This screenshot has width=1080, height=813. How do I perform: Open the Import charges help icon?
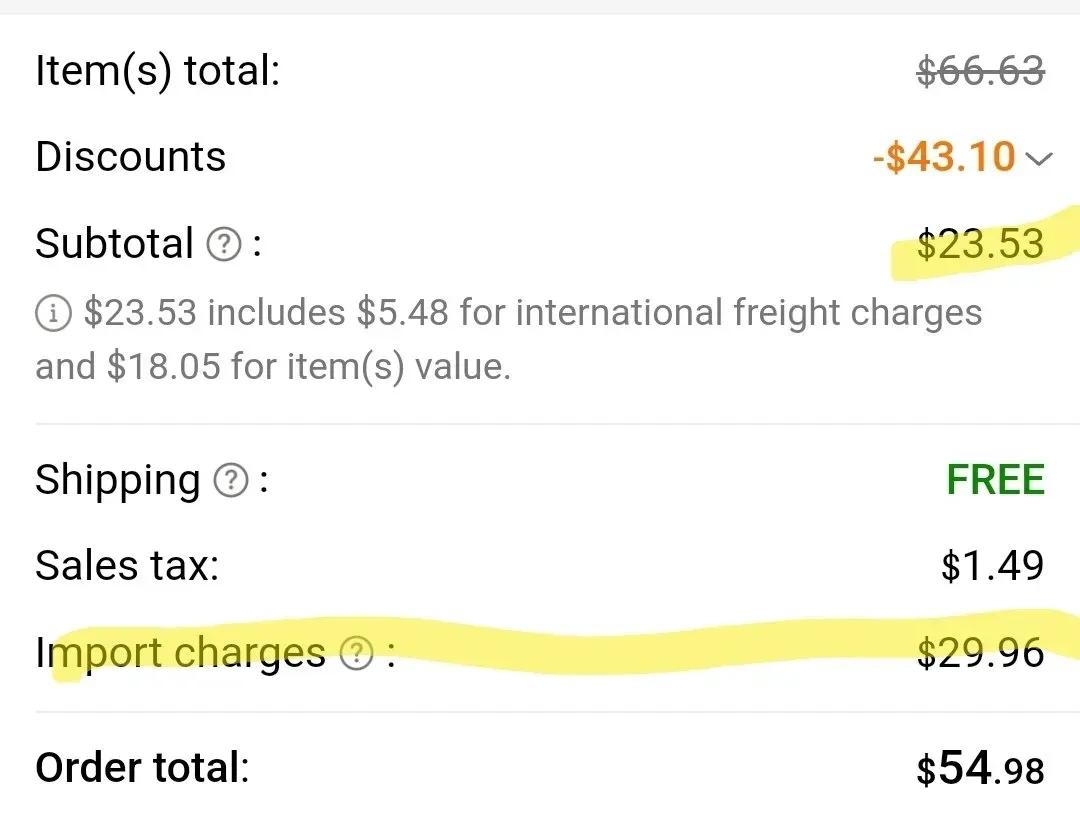[x=357, y=652]
